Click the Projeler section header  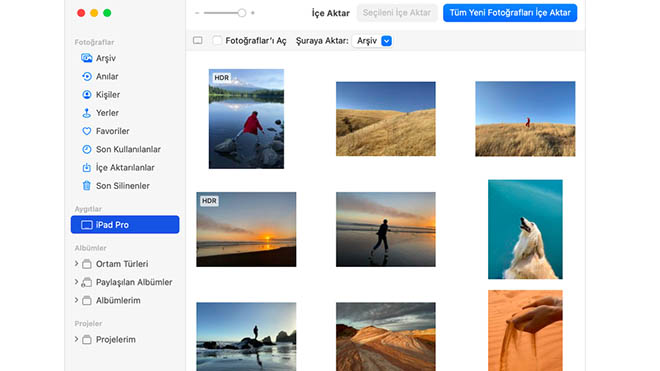pyautogui.click(x=88, y=323)
